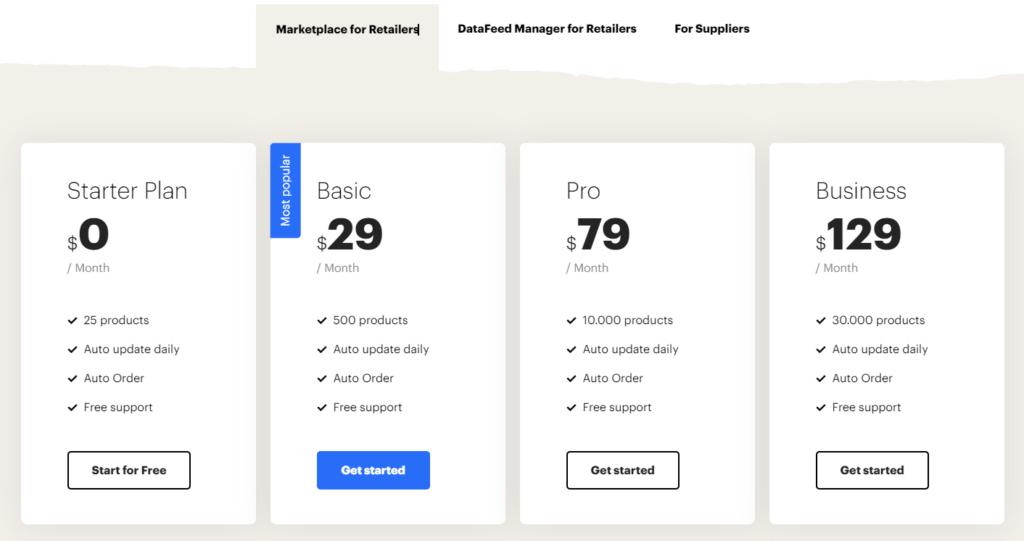Choose Get started on the Pro plan
This screenshot has width=1024, height=541.
(622, 470)
